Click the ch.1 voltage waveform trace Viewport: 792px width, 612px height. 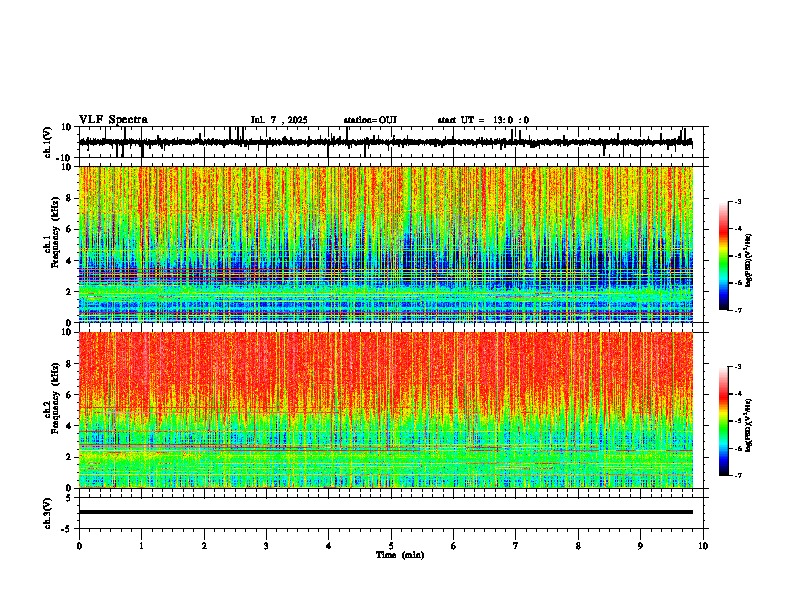385,142
